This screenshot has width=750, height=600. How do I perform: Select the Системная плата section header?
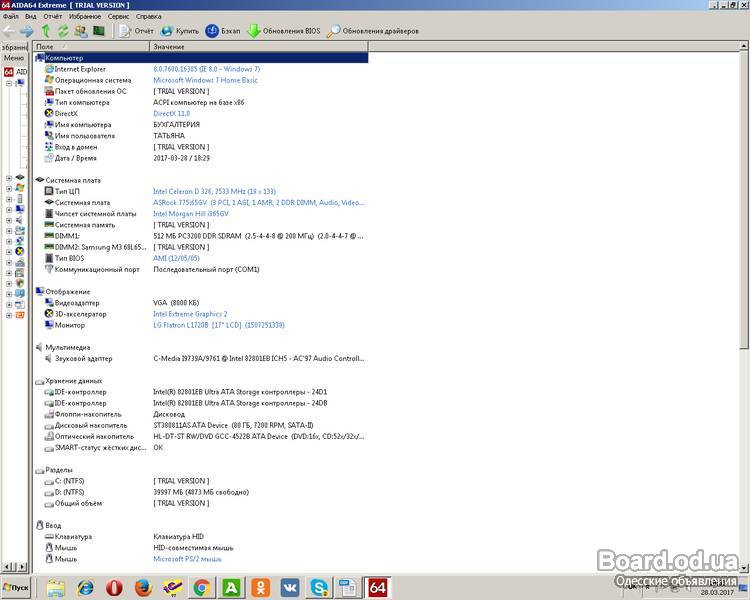73,180
